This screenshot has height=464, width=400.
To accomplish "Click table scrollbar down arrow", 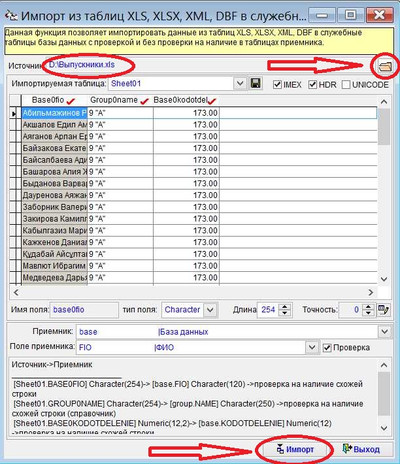I will [x=384, y=279].
